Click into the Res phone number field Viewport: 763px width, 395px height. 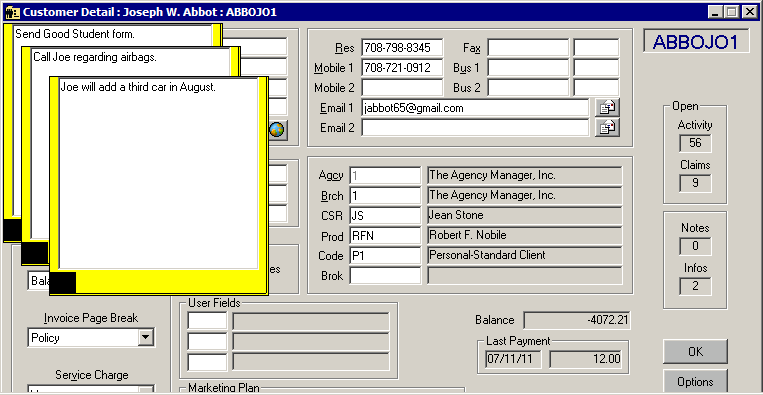[x=402, y=48]
